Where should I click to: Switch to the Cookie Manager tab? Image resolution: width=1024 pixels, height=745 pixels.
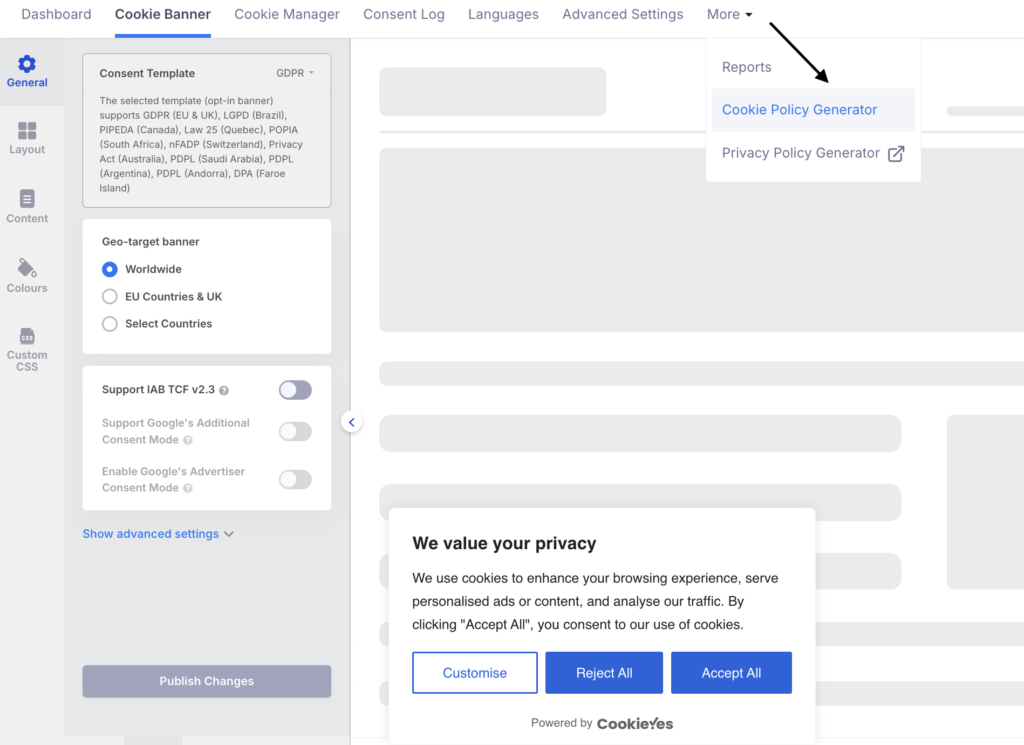(287, 14)
